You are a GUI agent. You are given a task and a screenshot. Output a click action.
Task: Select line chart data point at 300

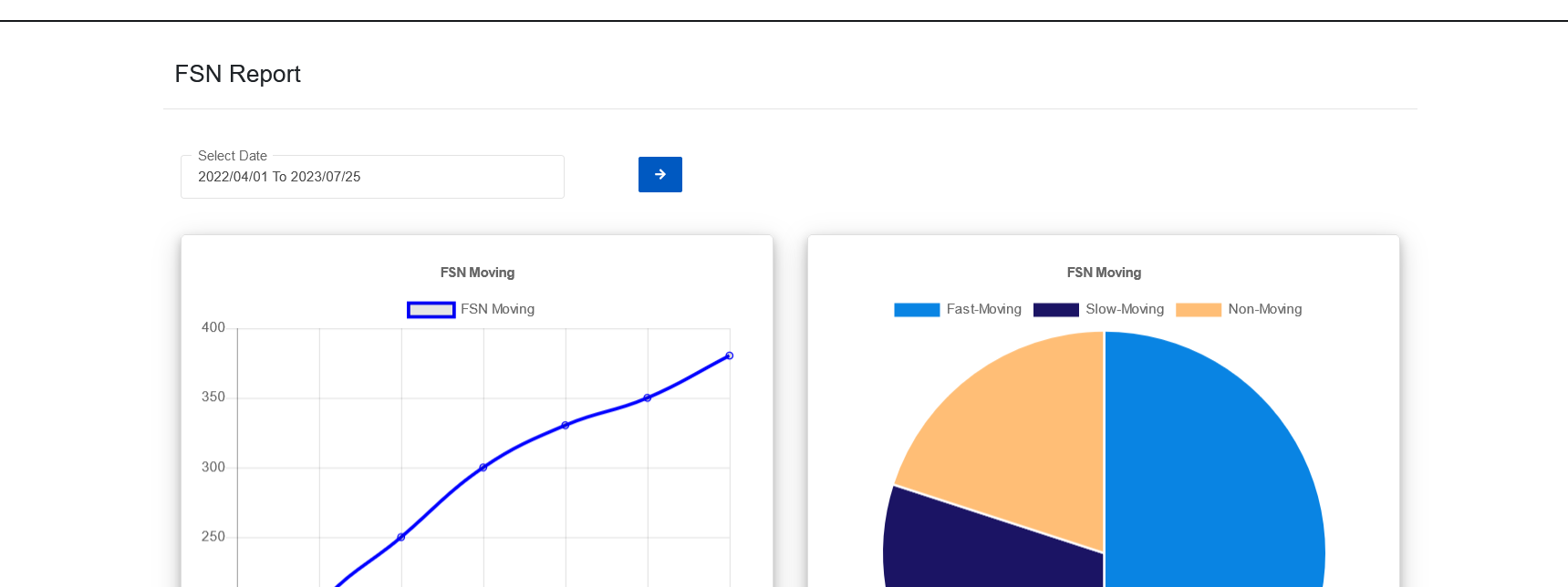click(483, 468)
